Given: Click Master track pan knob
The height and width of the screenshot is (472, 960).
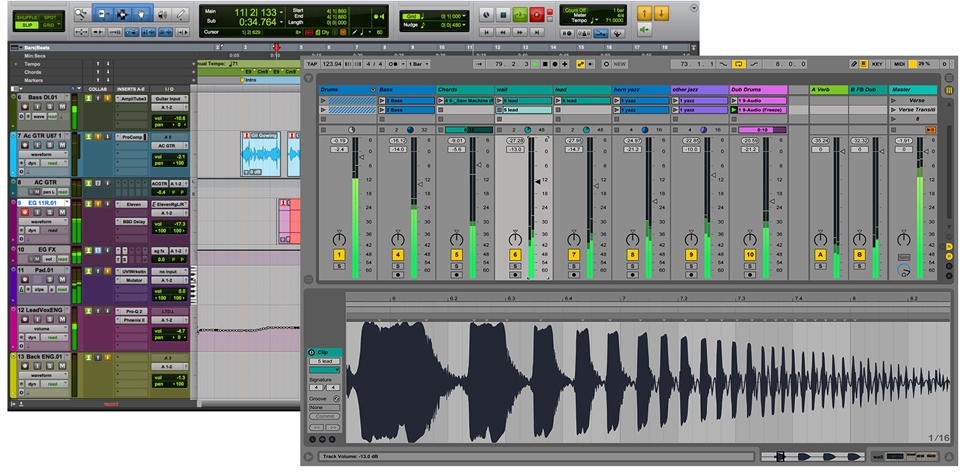Looking at the screenshot, I should pos(904,239).
